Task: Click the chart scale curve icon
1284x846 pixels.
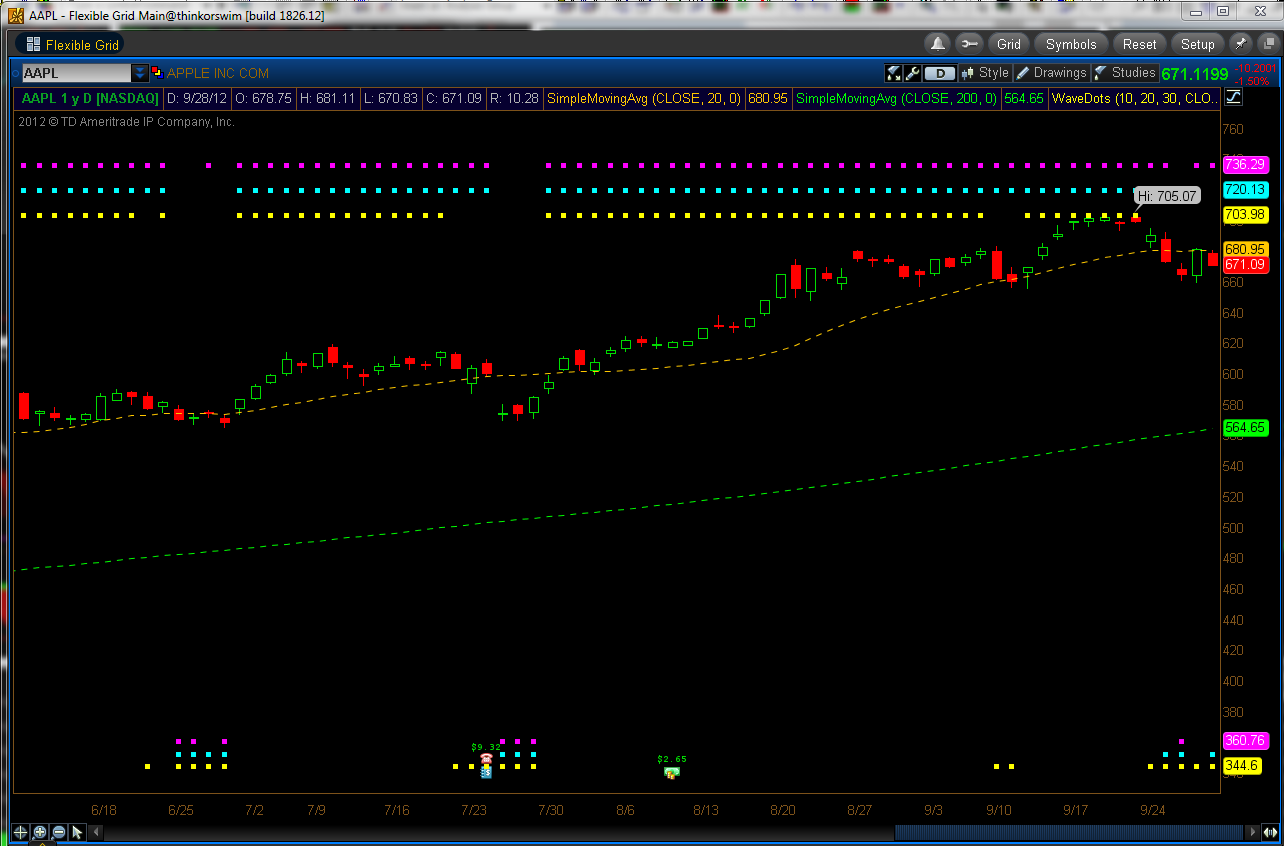Action: pos(1233,97)
